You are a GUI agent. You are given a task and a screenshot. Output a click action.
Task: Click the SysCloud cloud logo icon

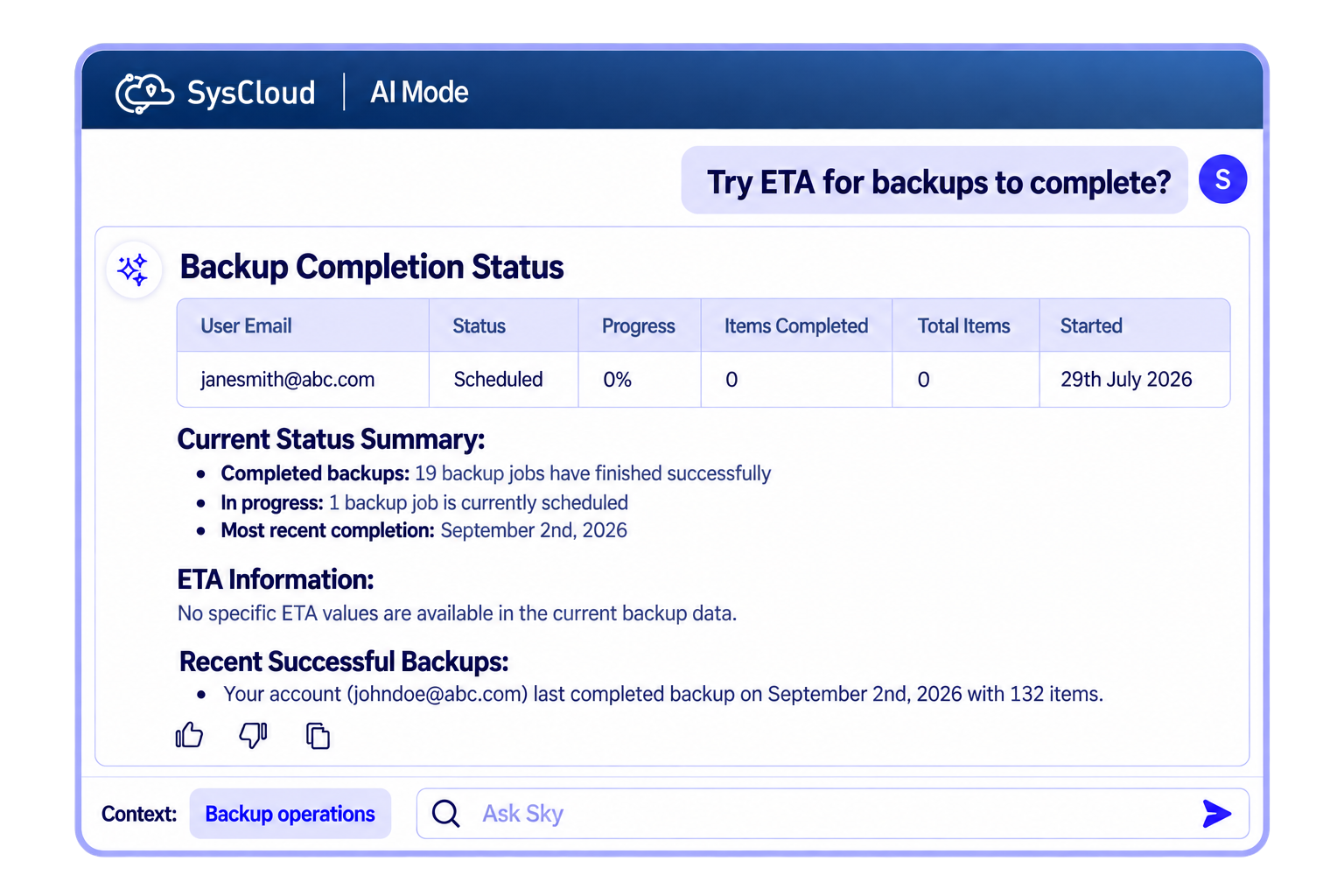144,93
